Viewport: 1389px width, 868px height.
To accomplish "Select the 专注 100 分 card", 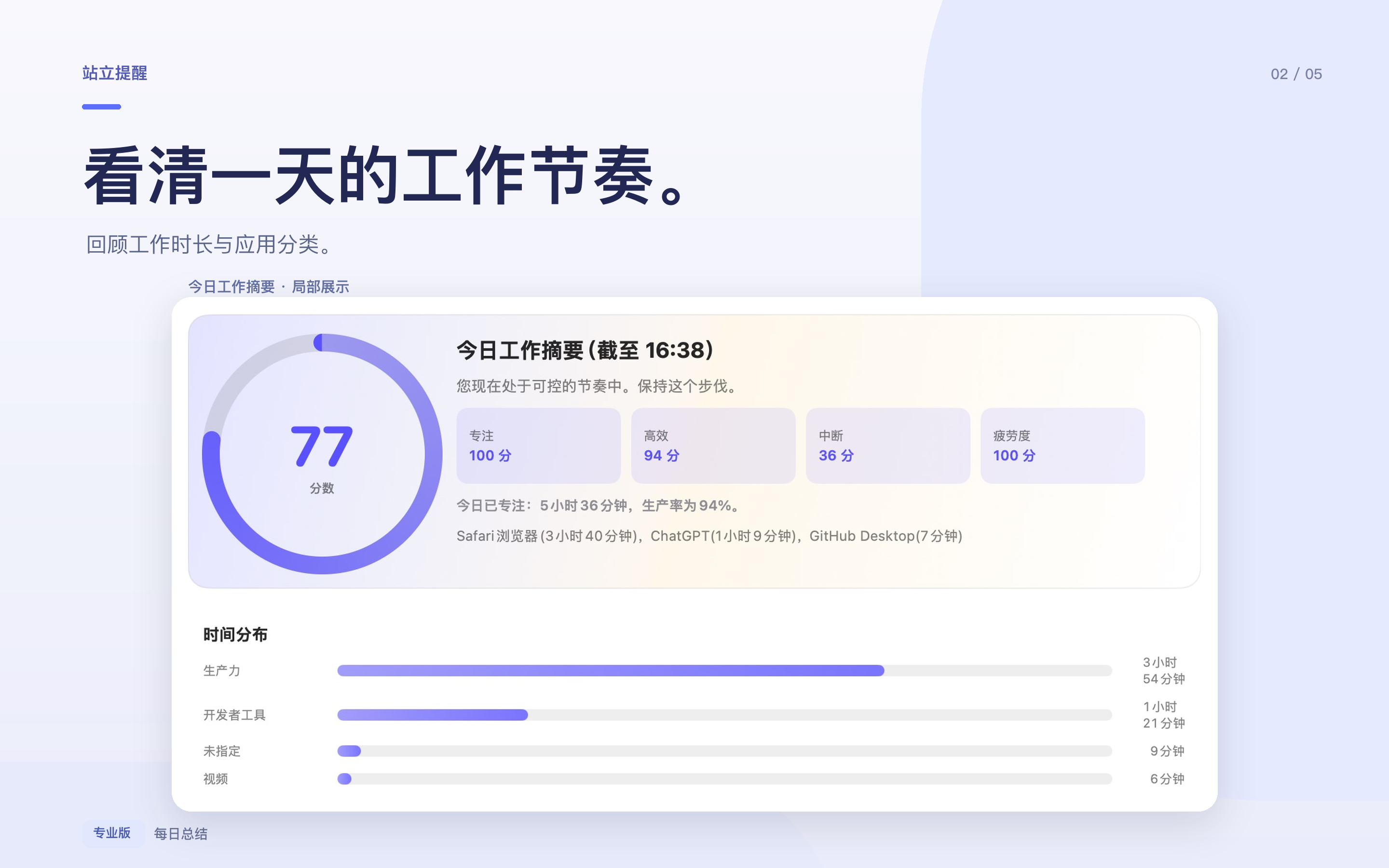I will point(538,446).
